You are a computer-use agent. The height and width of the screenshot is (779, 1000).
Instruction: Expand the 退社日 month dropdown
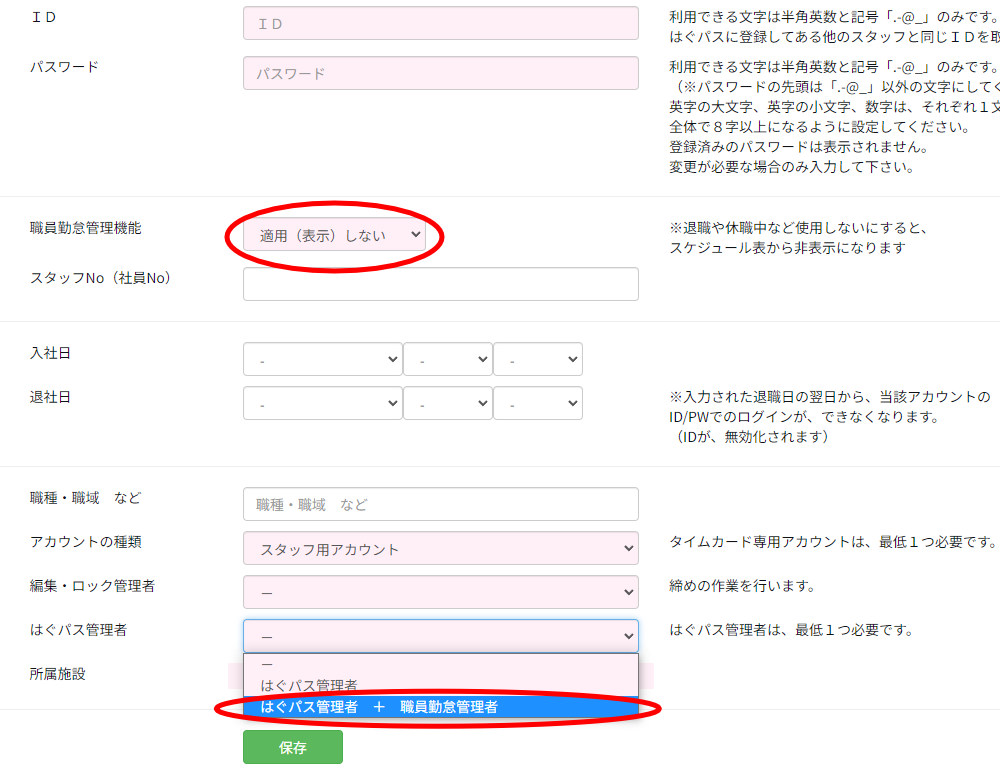click(448, 404)
